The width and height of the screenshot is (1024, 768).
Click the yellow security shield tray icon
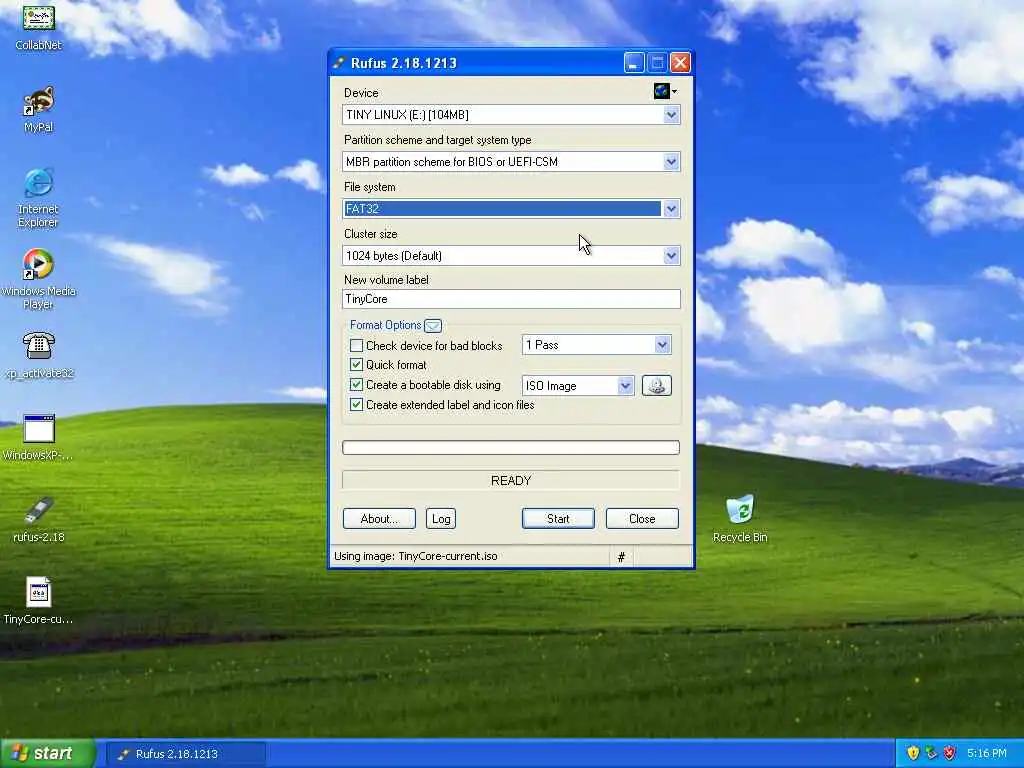pyautogui.click(x=913, y=753)
